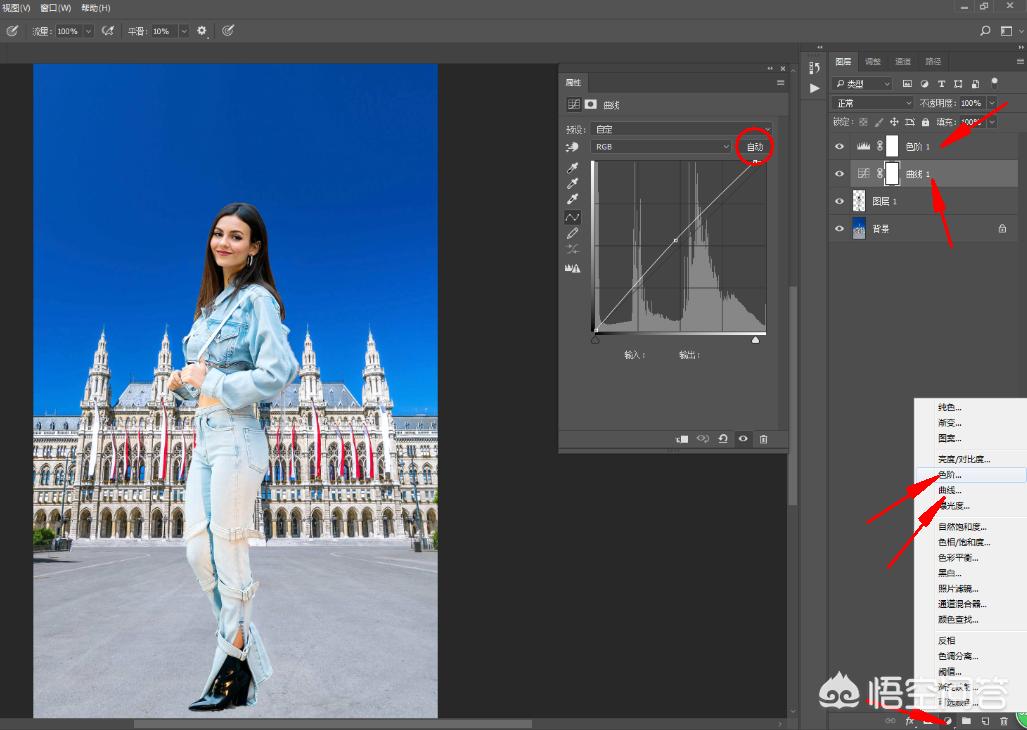Delete the adjustment via Properties trash icon
The image size is (1027, 730).
pos(763,439)
